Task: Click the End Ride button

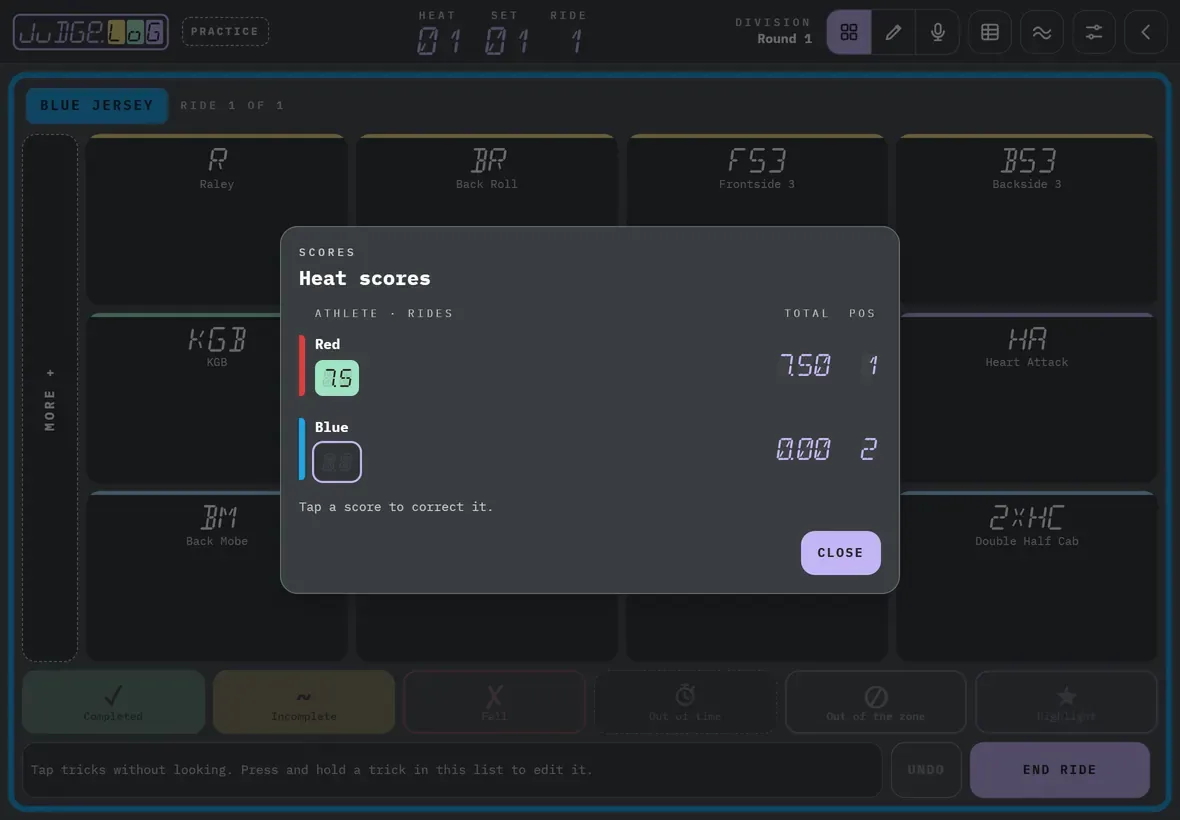Action: click(x=1060, y=770)
